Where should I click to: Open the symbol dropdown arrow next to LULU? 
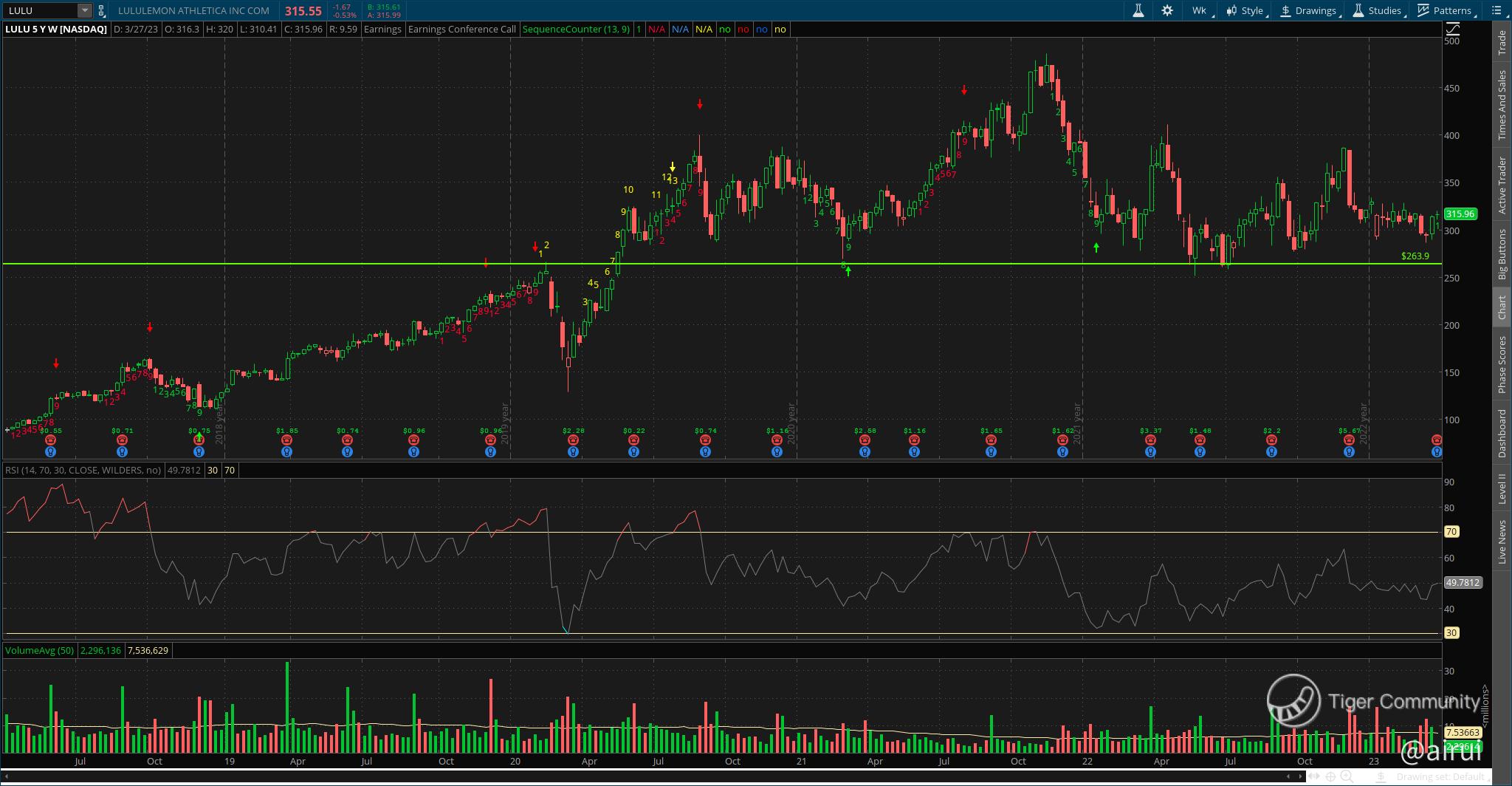click(x=85, y=10)
